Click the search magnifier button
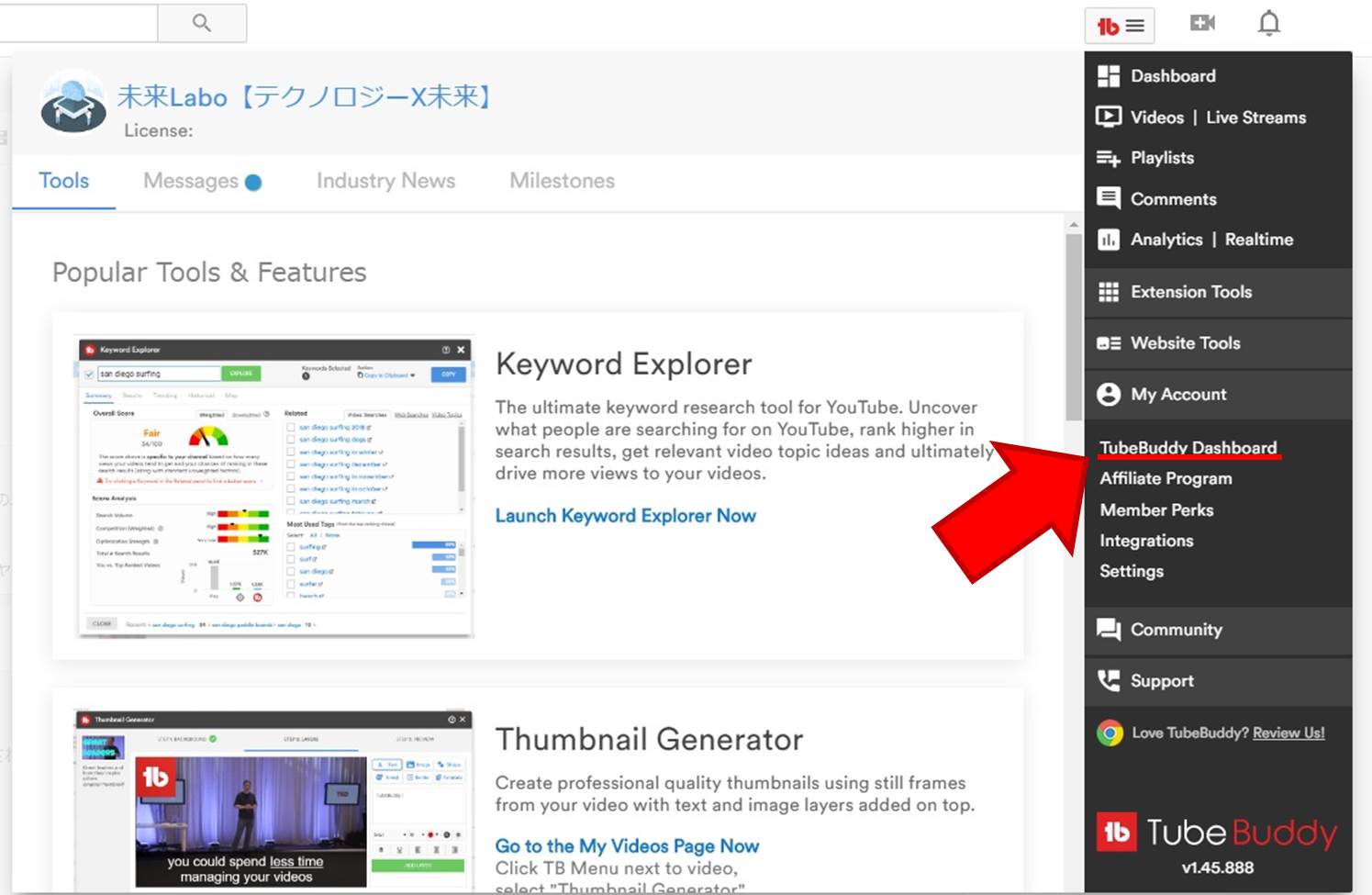Screen dimensions: 1372x895 tap(202, 23)
